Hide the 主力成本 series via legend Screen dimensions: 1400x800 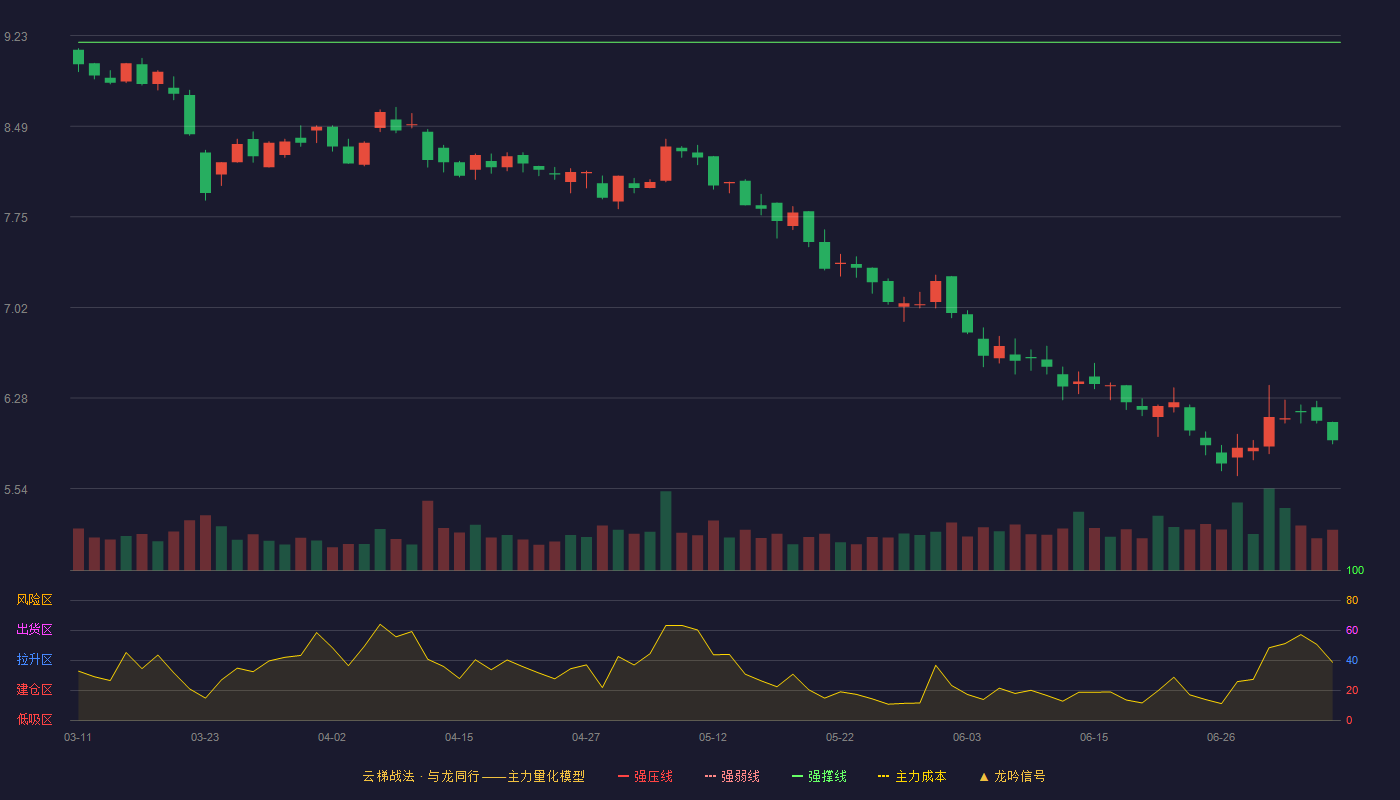point(912,776)
